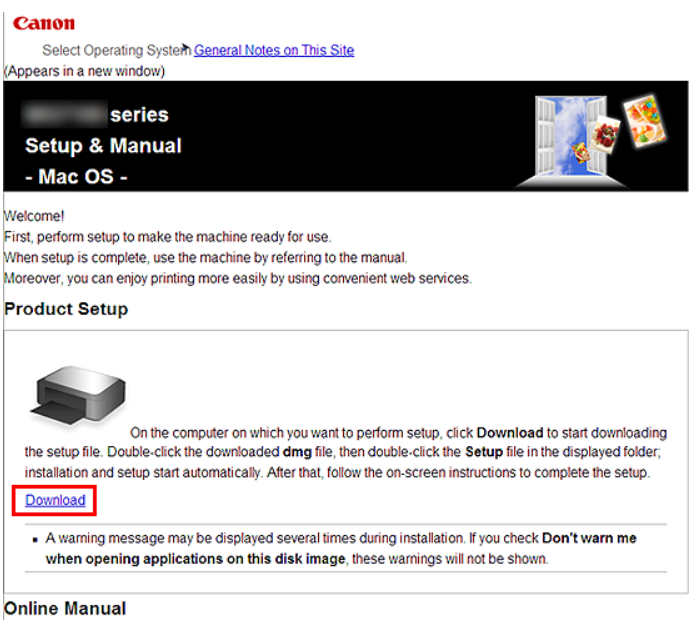
Task: Click the small photo falling through the window
Action: pos(581,153)
